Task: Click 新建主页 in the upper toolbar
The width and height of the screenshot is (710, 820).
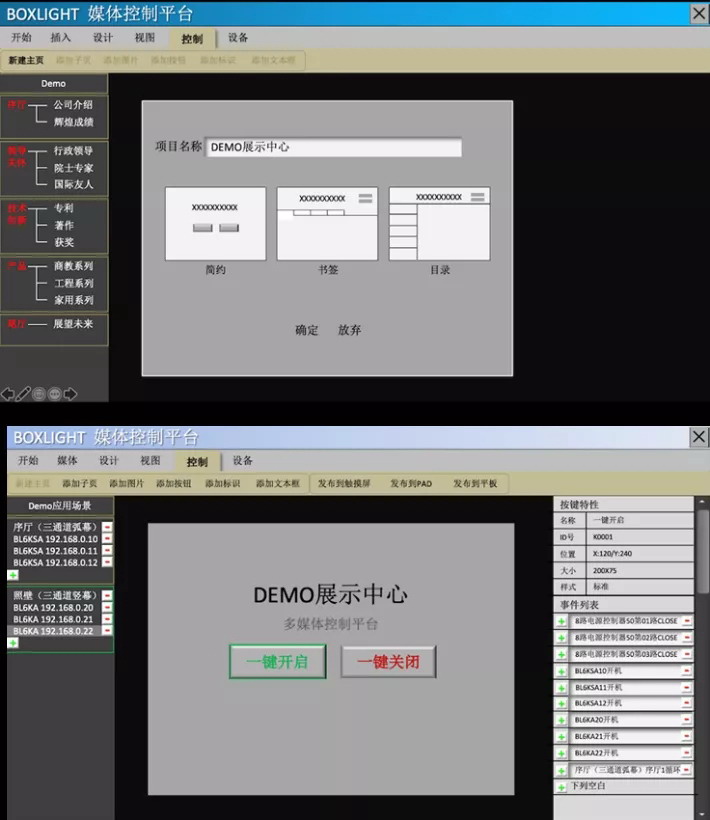Action: (26, 61)
